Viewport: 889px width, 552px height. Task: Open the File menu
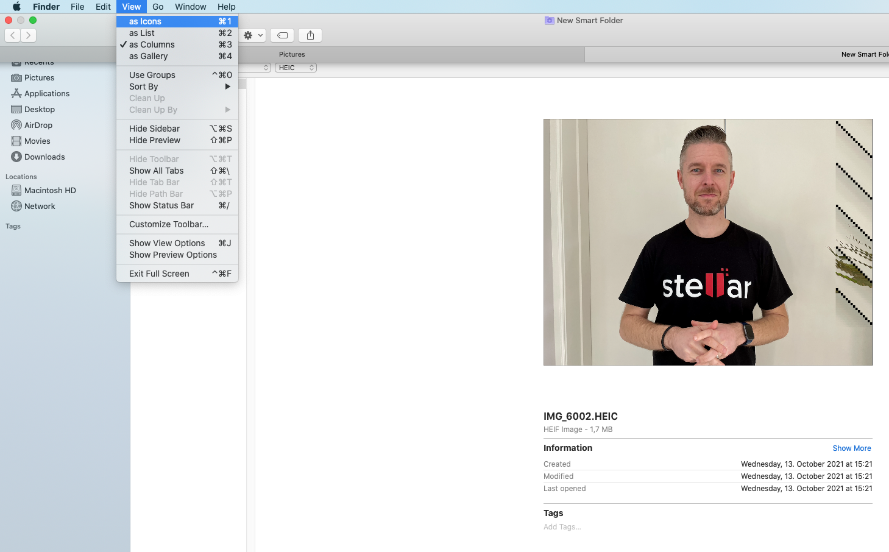click(x=77, y=7)
